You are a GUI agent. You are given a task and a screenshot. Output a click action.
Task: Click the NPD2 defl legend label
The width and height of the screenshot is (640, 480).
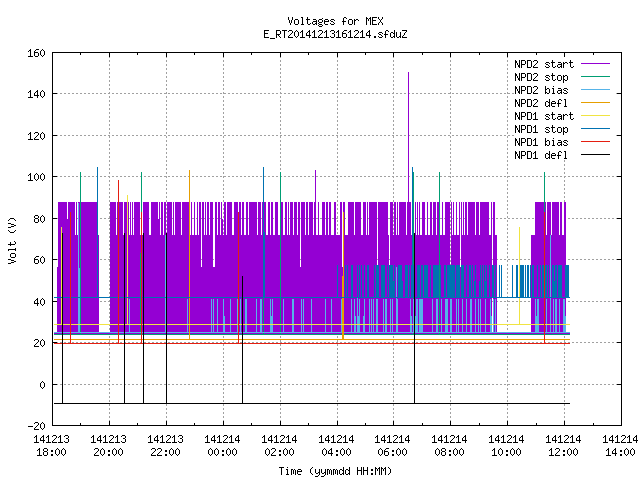541,103
